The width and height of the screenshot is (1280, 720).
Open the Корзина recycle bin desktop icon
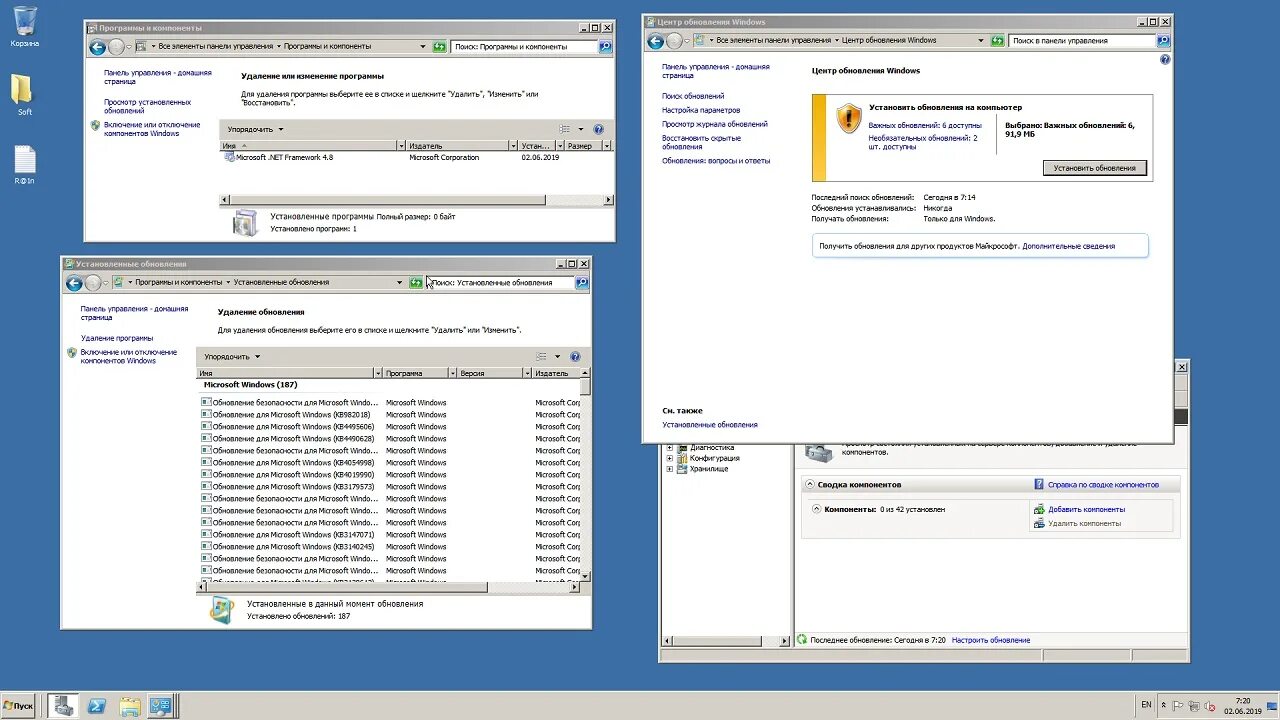click(x=25, y=26)
